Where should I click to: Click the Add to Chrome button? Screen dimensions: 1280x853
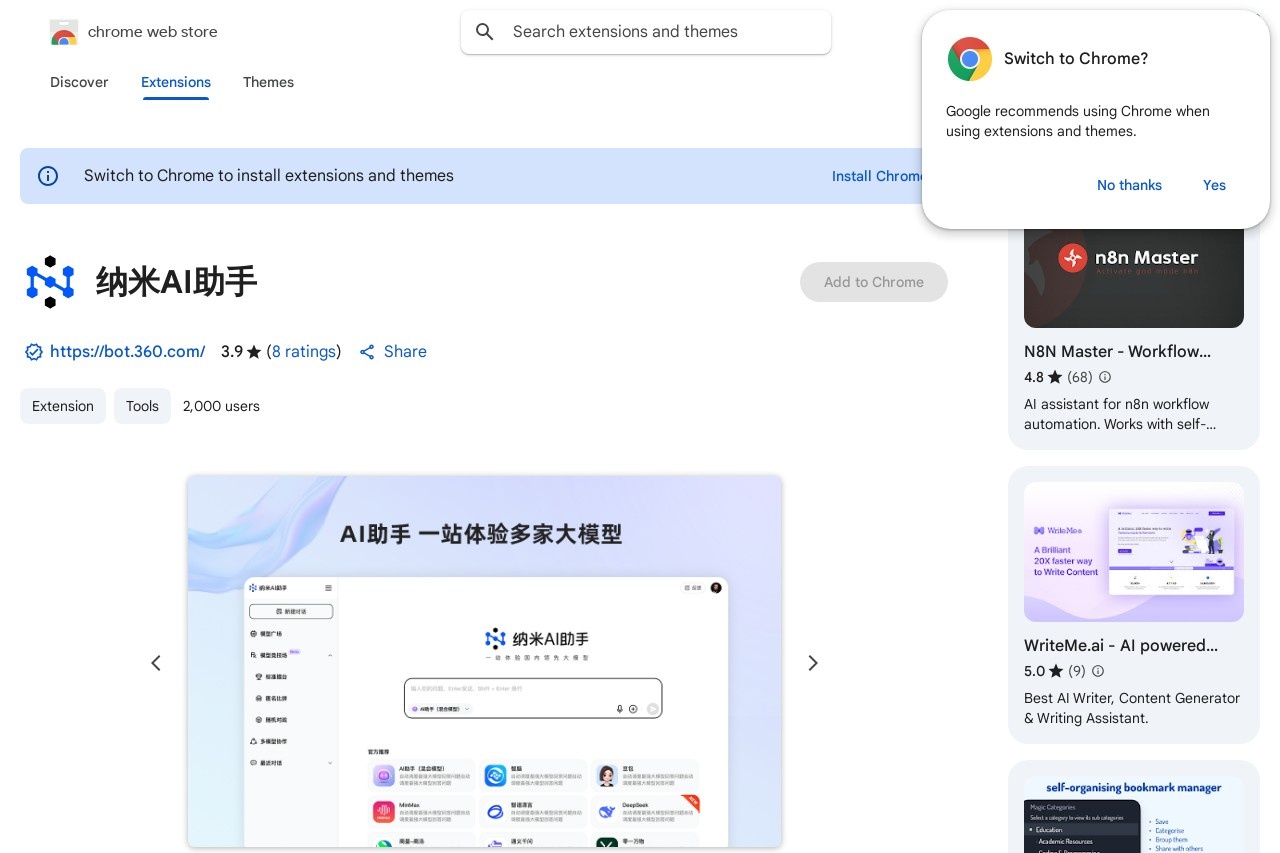[874, 282]
